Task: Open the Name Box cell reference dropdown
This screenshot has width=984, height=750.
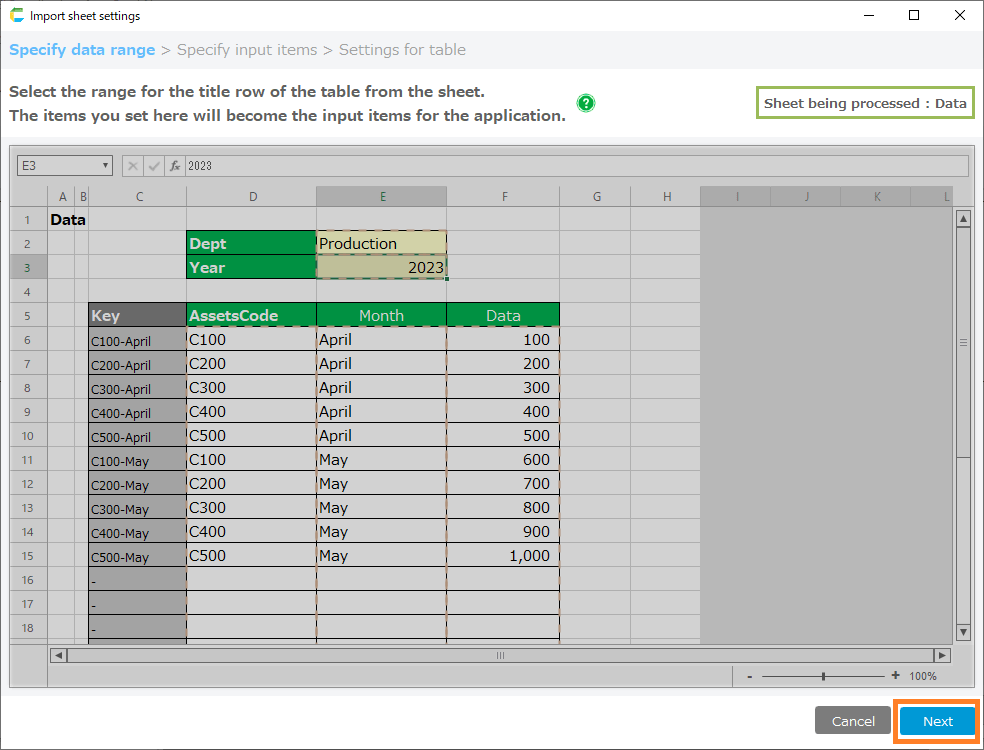Action: tap(106, 166)
